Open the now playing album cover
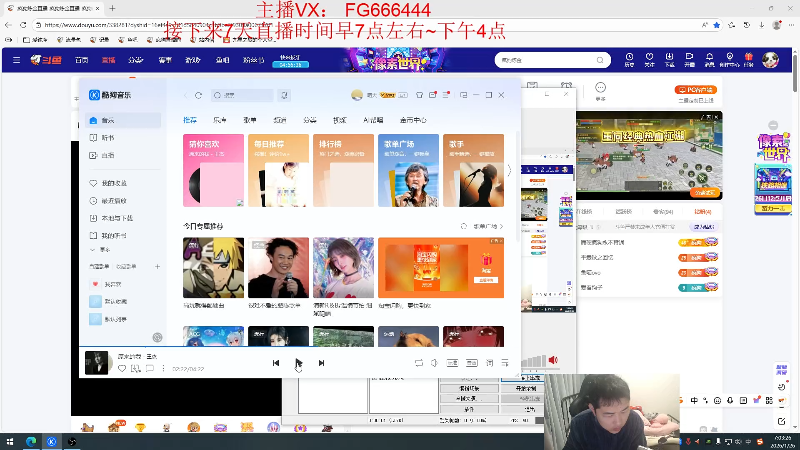This screenshot has height=450, width=800. [x=96, y=363]
